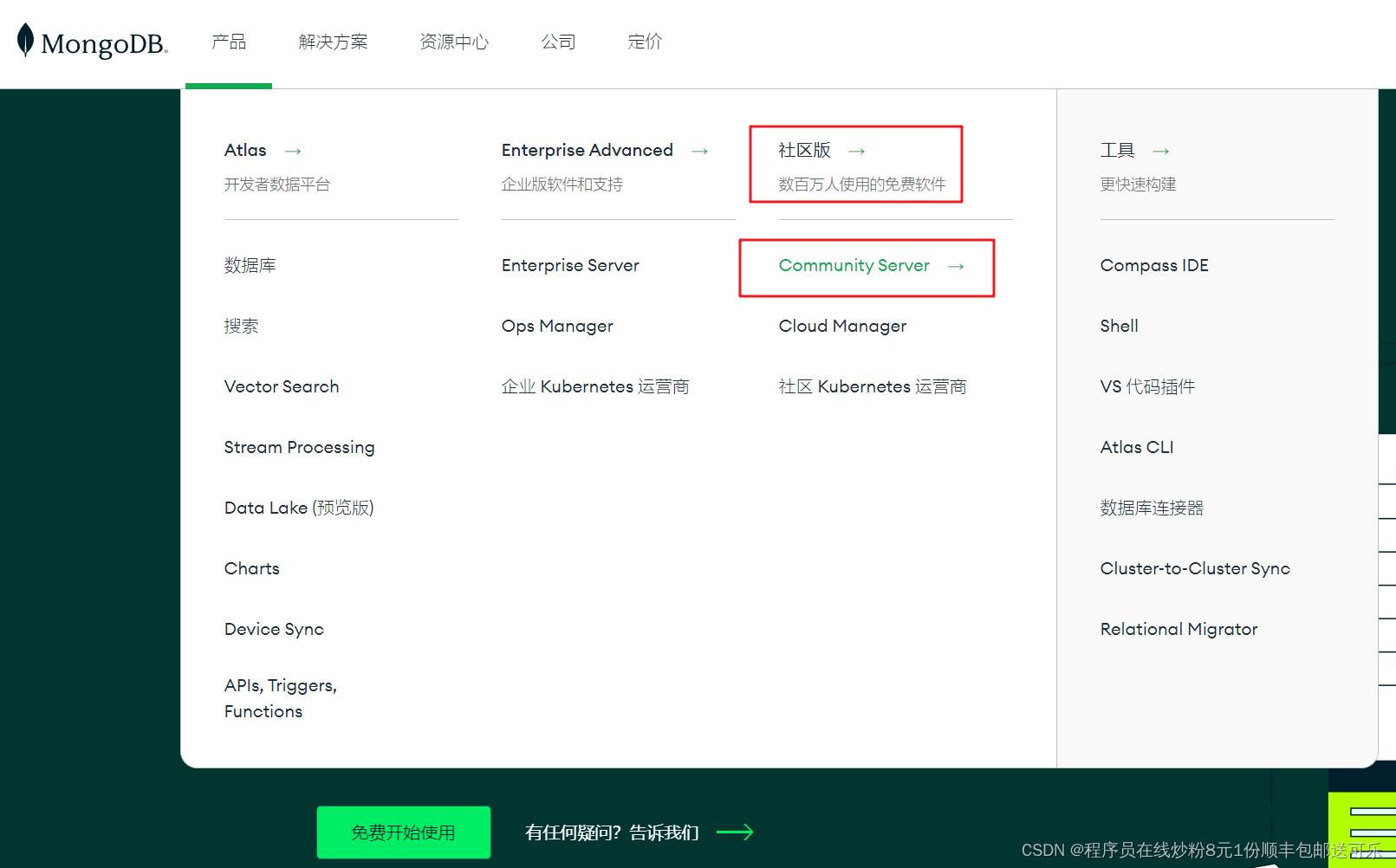Viewport: 1396px width, 868px height.
Task: Click the arrow after 告诉我们
Action: [x=735, y=832]
